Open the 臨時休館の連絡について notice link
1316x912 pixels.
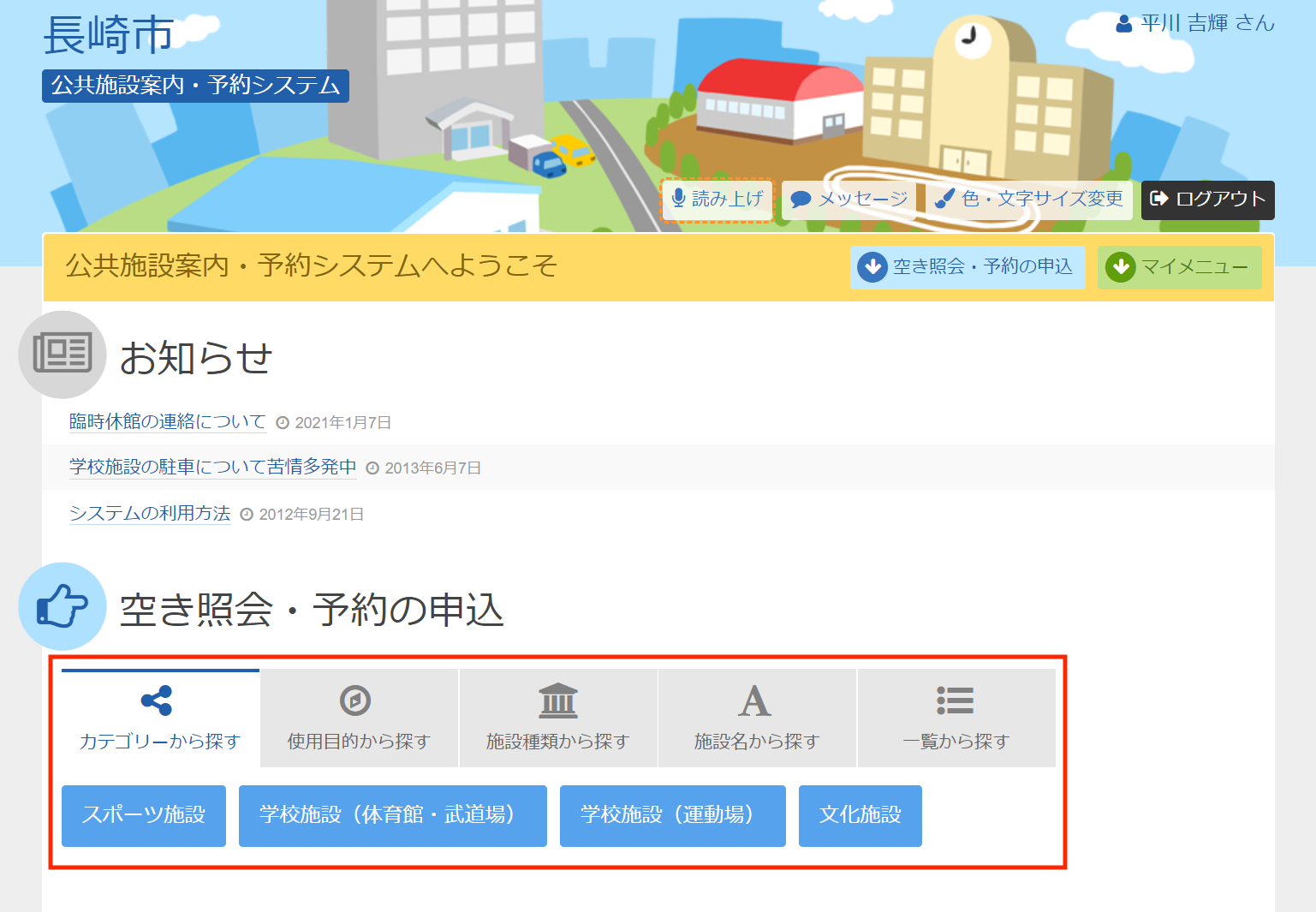pos(168,421)
